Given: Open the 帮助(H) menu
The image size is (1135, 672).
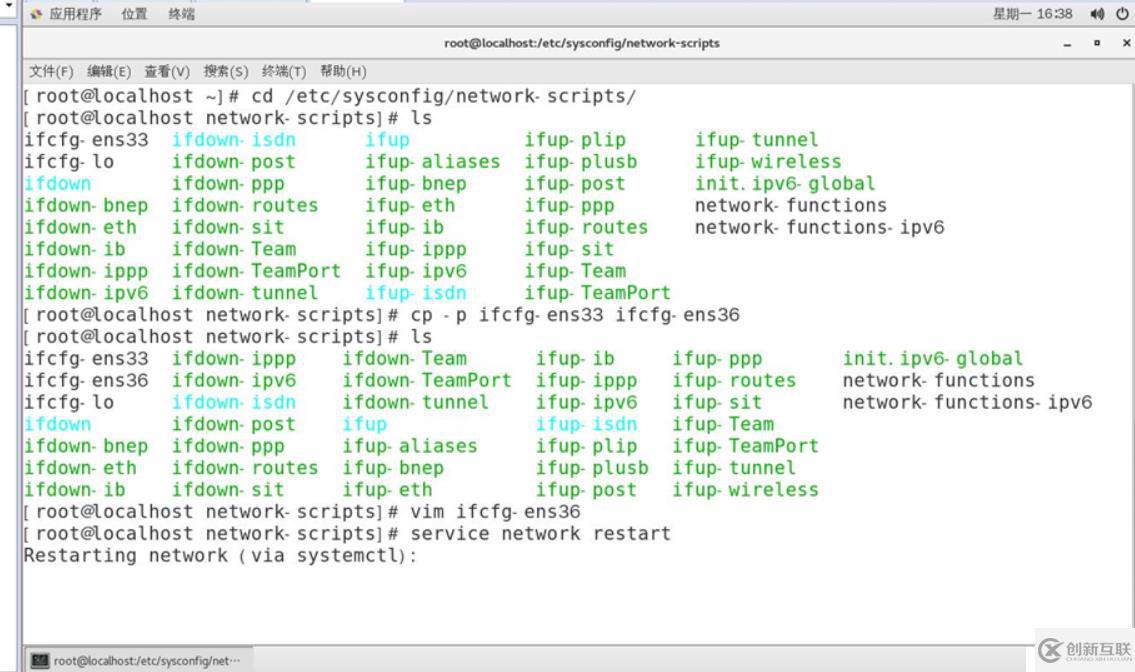Looking at the screenshot, I should click(343, 71).
